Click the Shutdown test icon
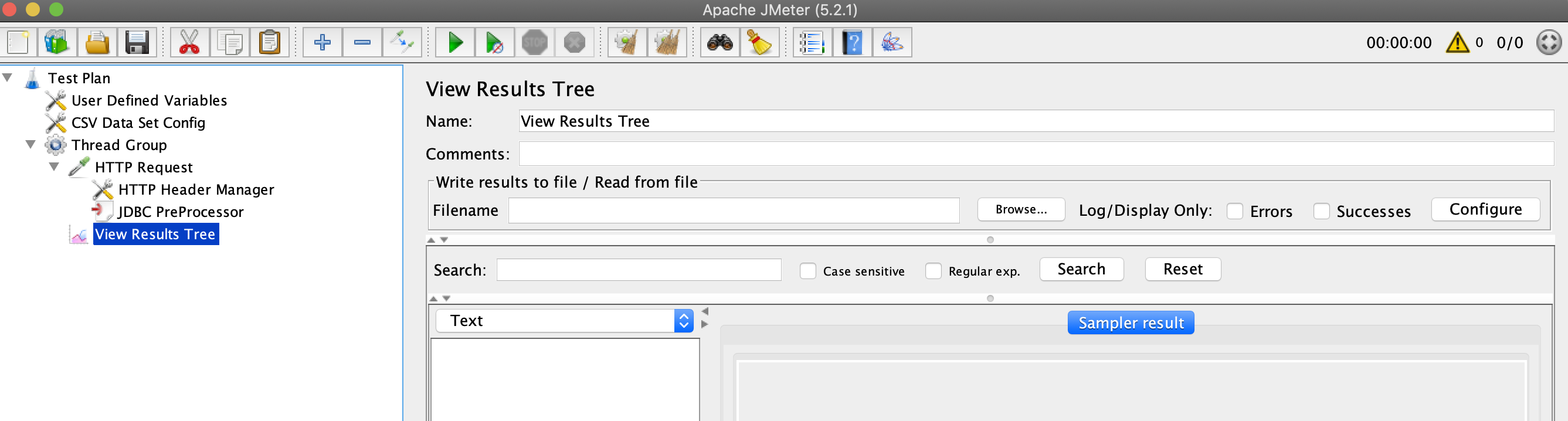Screen dimensions: 1568x421 (574, 43)
